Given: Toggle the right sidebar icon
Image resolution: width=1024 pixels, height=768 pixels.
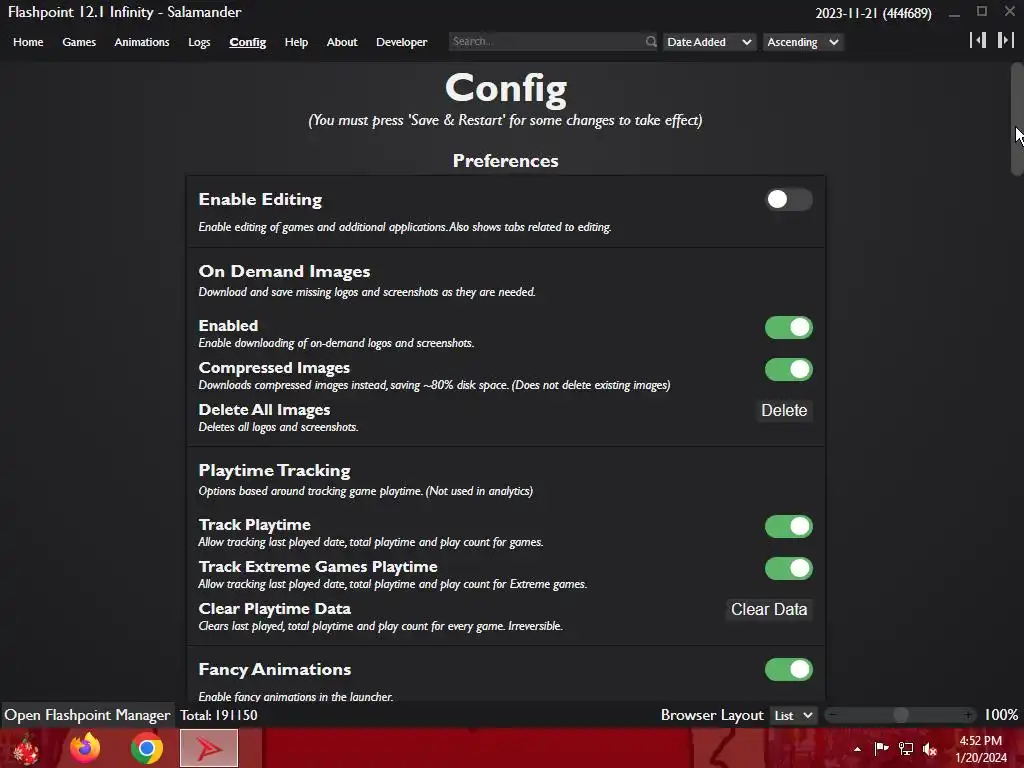Looking at the screenshot, I should pos(1006,40).
